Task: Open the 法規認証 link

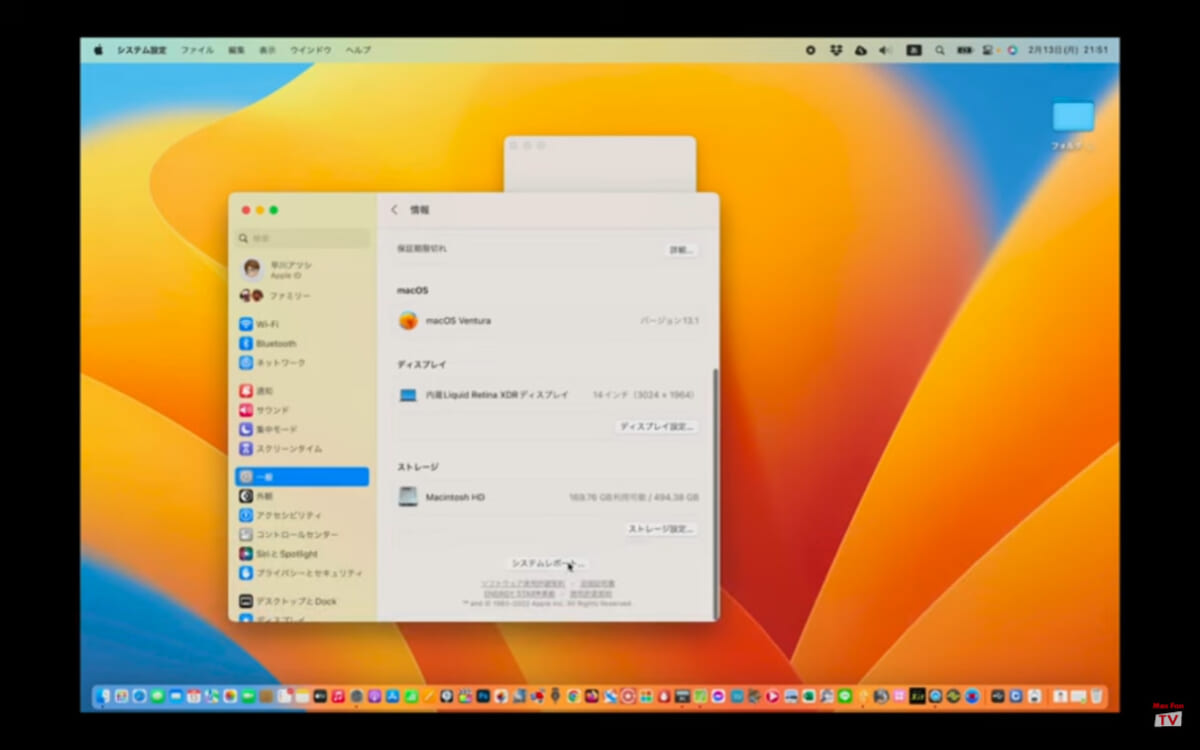Action: (597, 584)
